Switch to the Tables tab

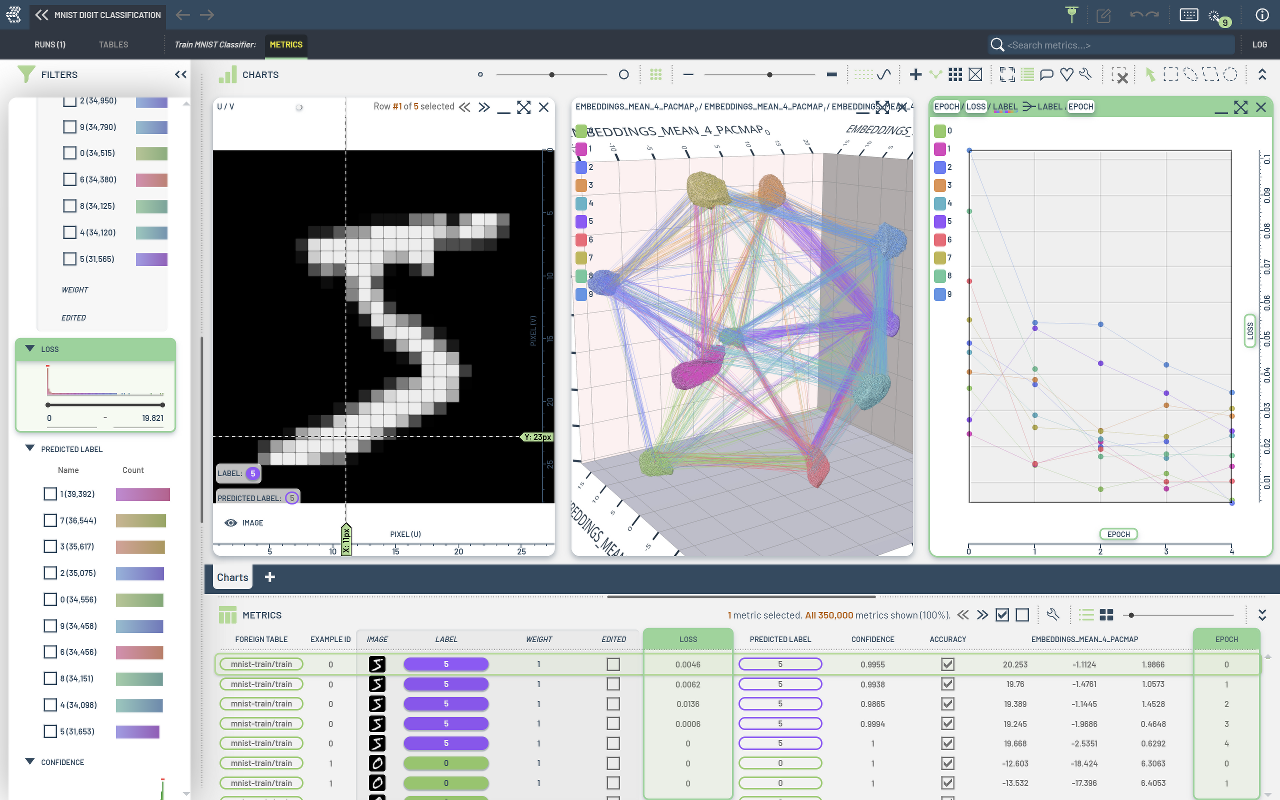coord(113,45)
